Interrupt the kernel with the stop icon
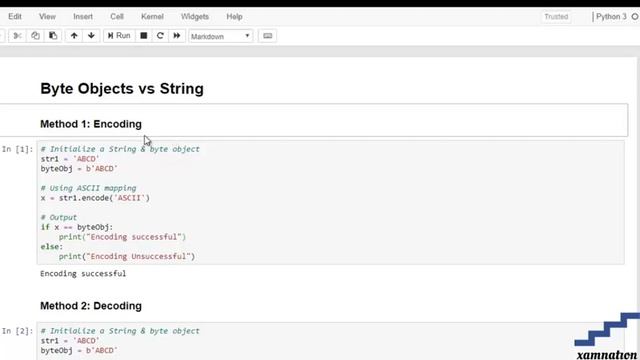 pos(144,36)
